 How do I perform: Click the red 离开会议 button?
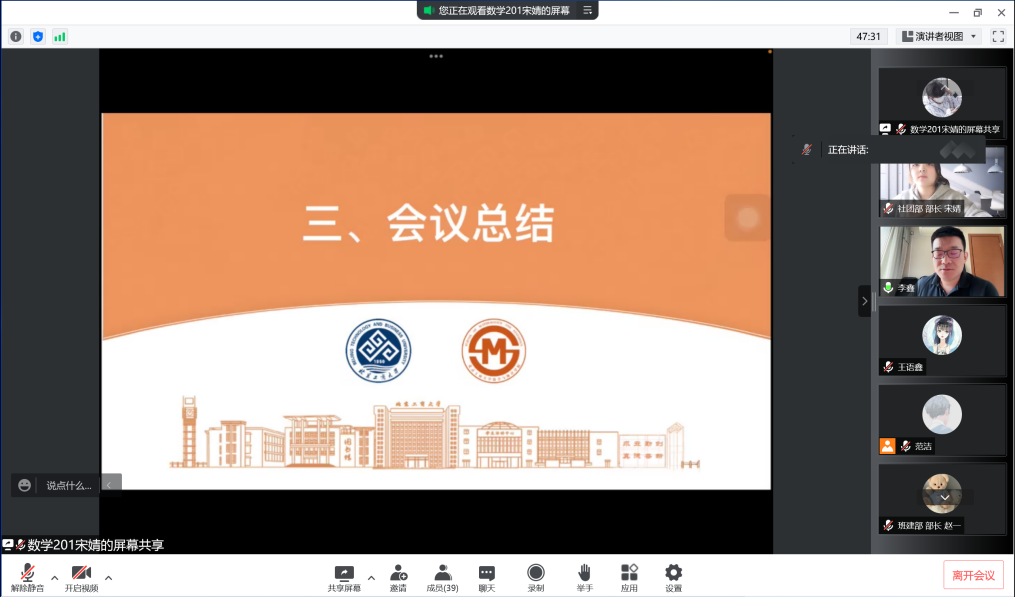(x=973, y=575)
